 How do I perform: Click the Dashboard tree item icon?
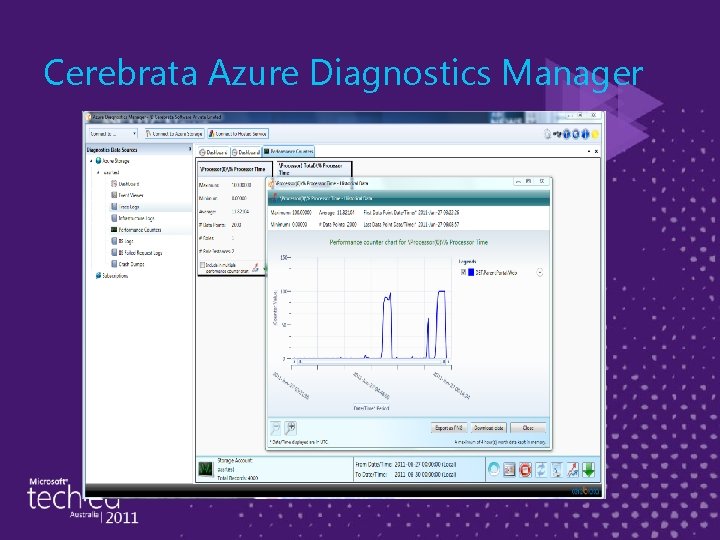coord(114,184)
